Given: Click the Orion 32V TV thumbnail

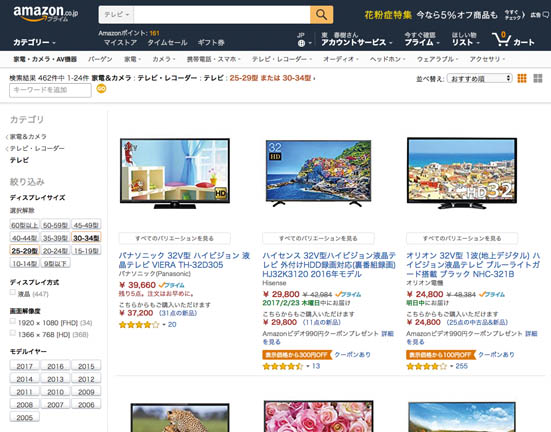Looking at the screenshot, I should pyautogui.click(x=462, y=173).
